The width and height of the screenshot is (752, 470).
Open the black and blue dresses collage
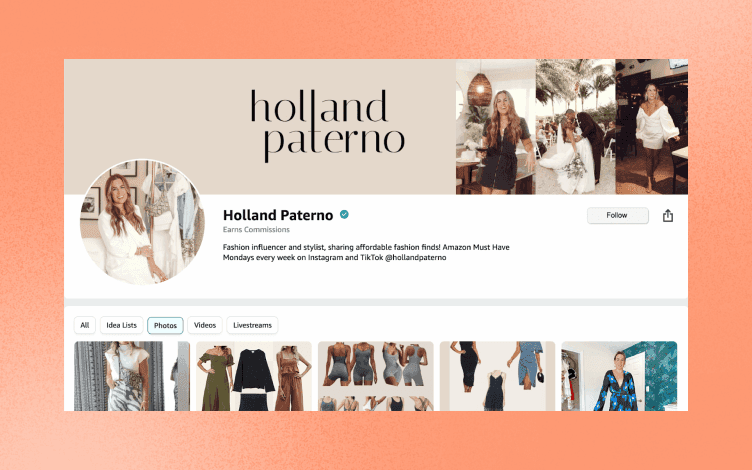point(497,376)
